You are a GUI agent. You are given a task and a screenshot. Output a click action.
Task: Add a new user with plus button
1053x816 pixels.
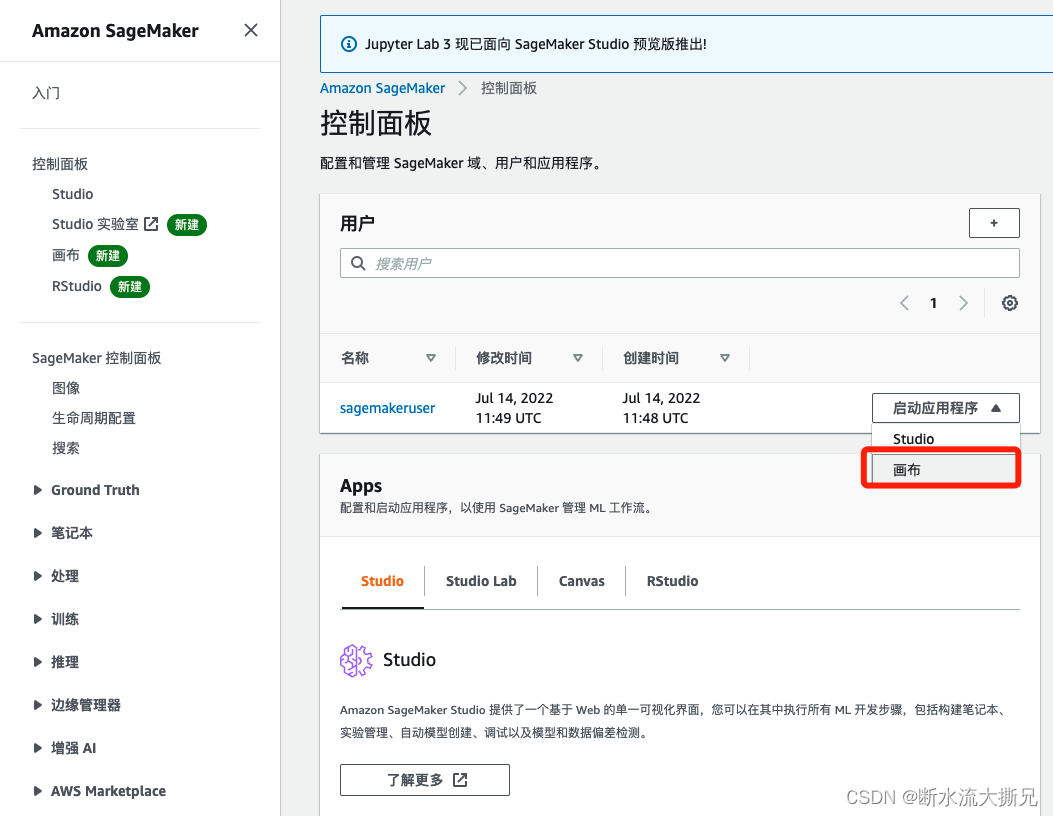coord(994,223)
